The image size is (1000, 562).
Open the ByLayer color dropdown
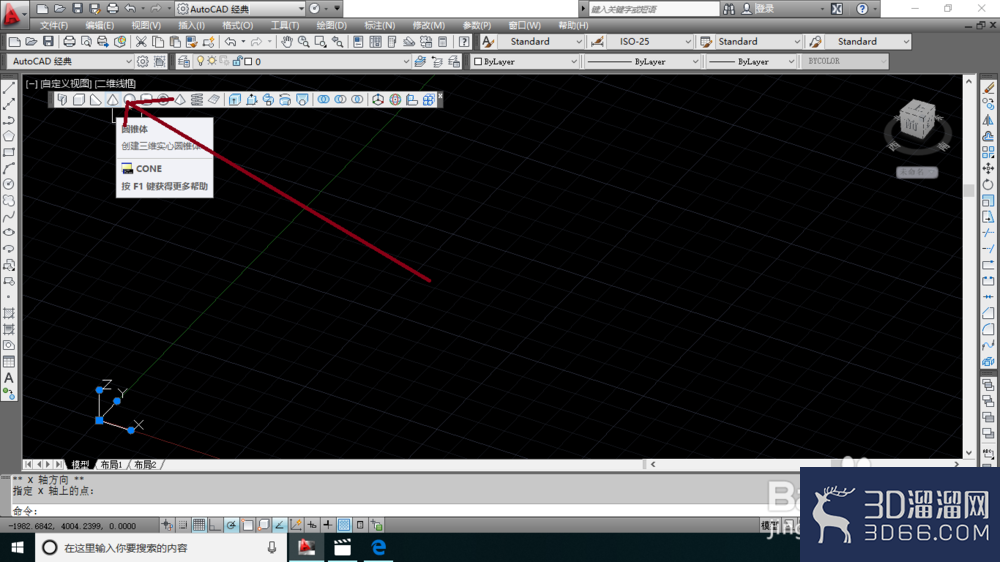[525, 61]
